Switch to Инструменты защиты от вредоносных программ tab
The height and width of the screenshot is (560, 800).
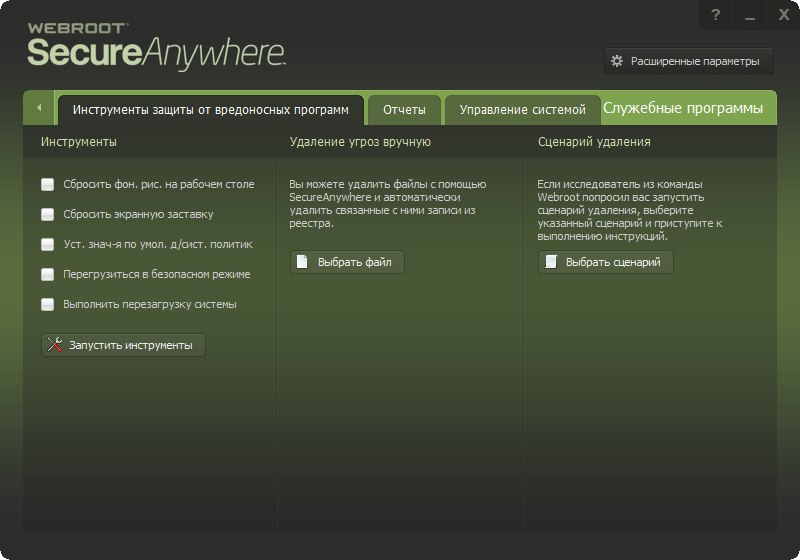pyautogui.click(x=211, y=110)
